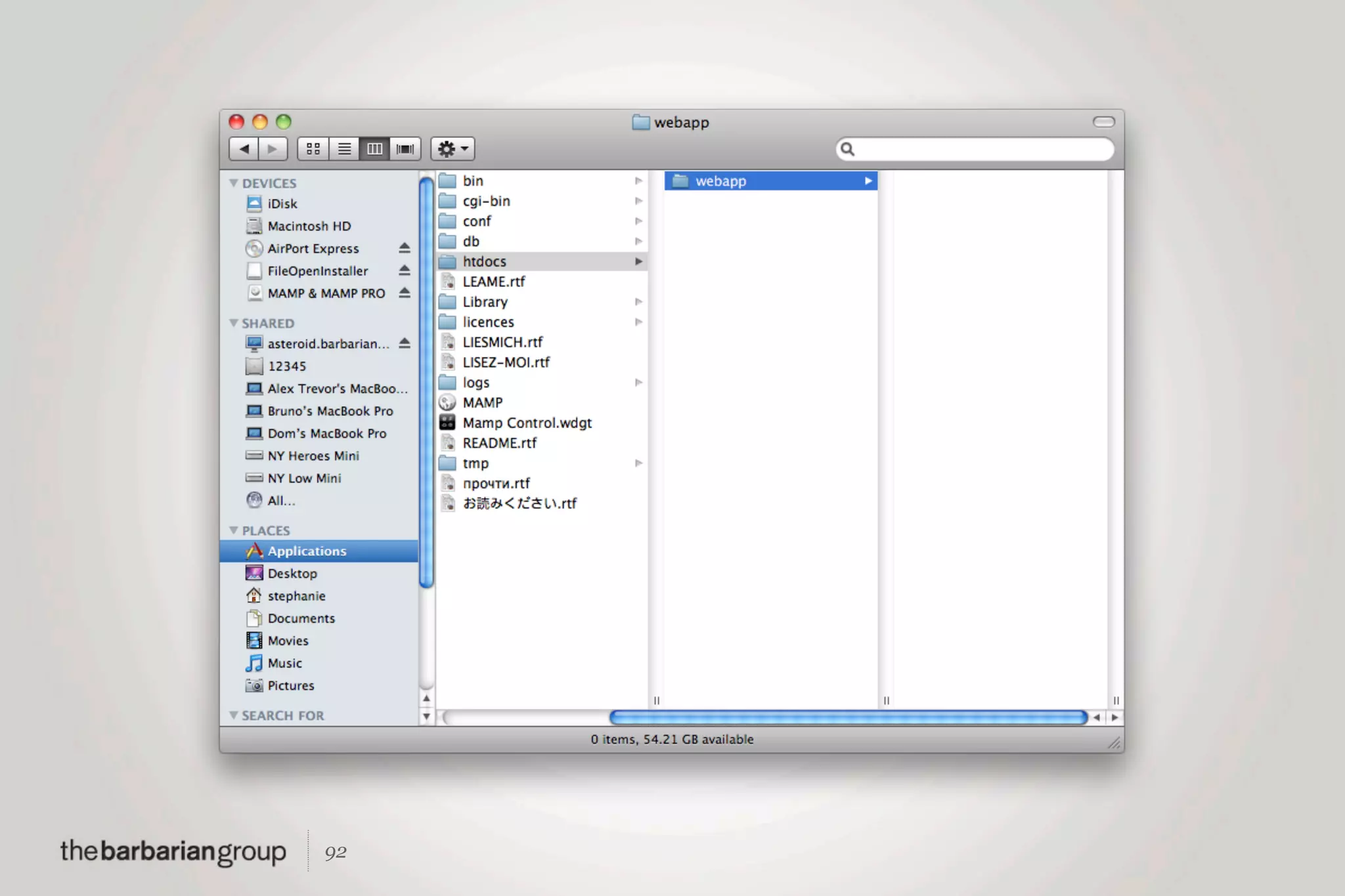Screen dimensions: 1345x896
Task: Collapse the PLACES sidebar section
Action: tap(233, 530)
